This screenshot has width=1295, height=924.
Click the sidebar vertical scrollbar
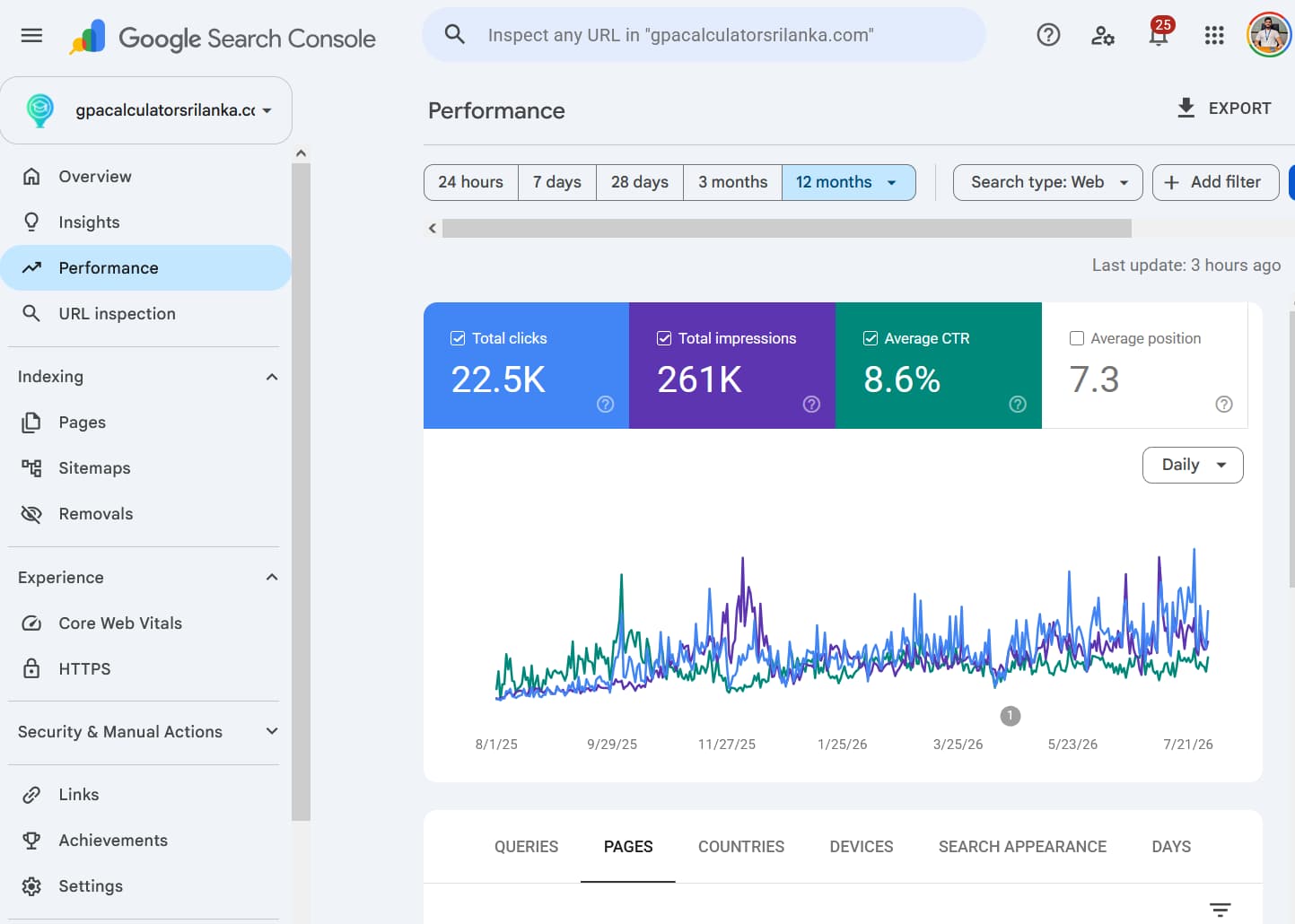[x=301, y=492]
